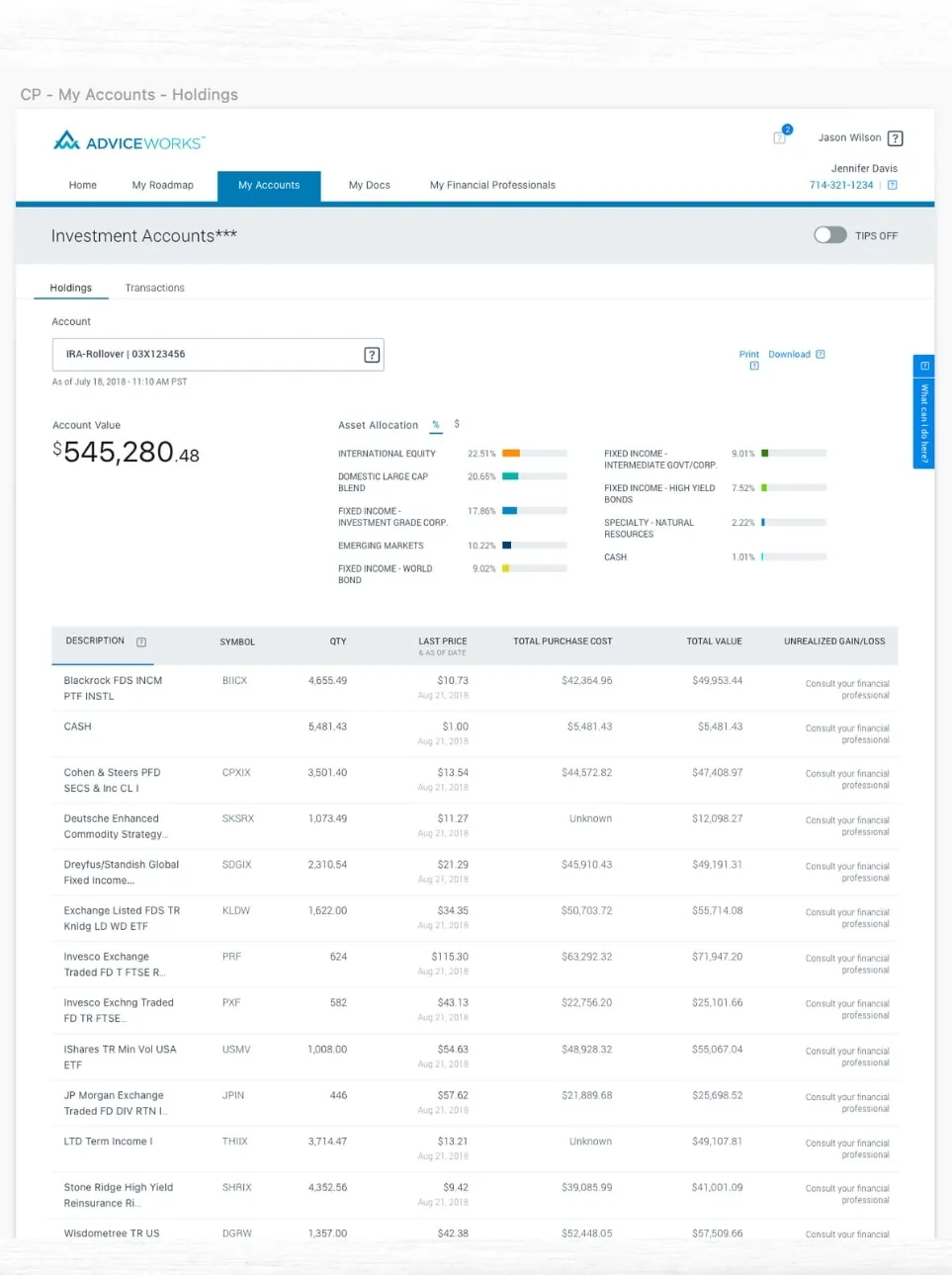Click the TOTAL PURCHASE COST column header
952x1275 pixels.
(x=563, y=641)
